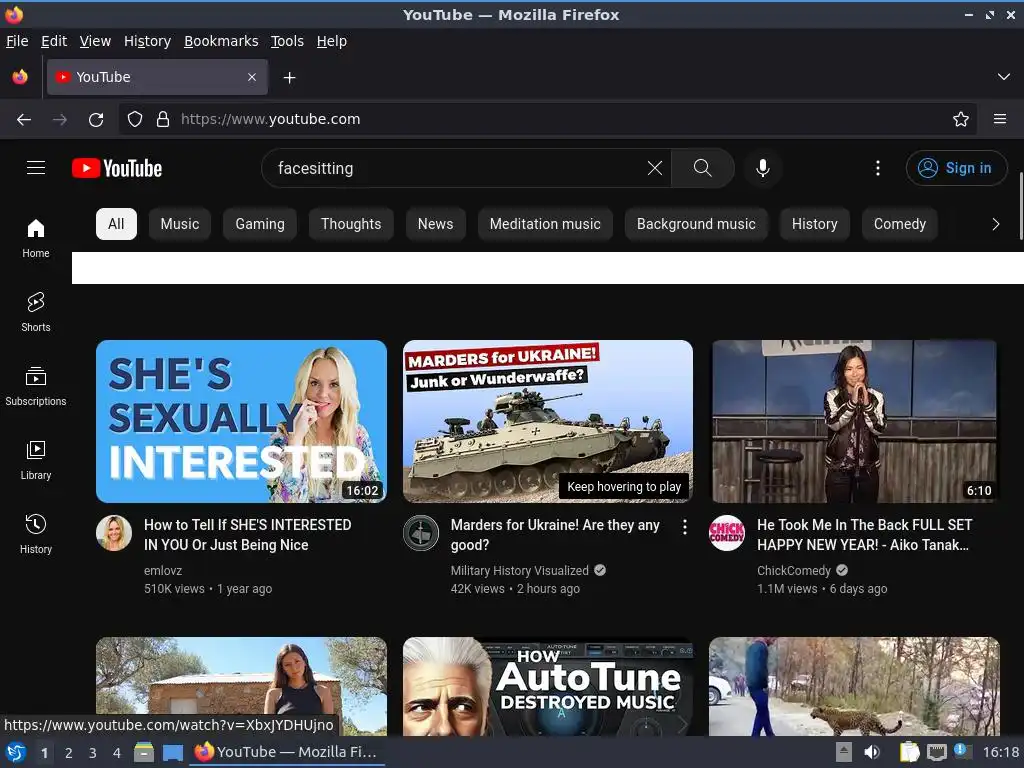Open the taskbar start menu icon

pos(16,752)
